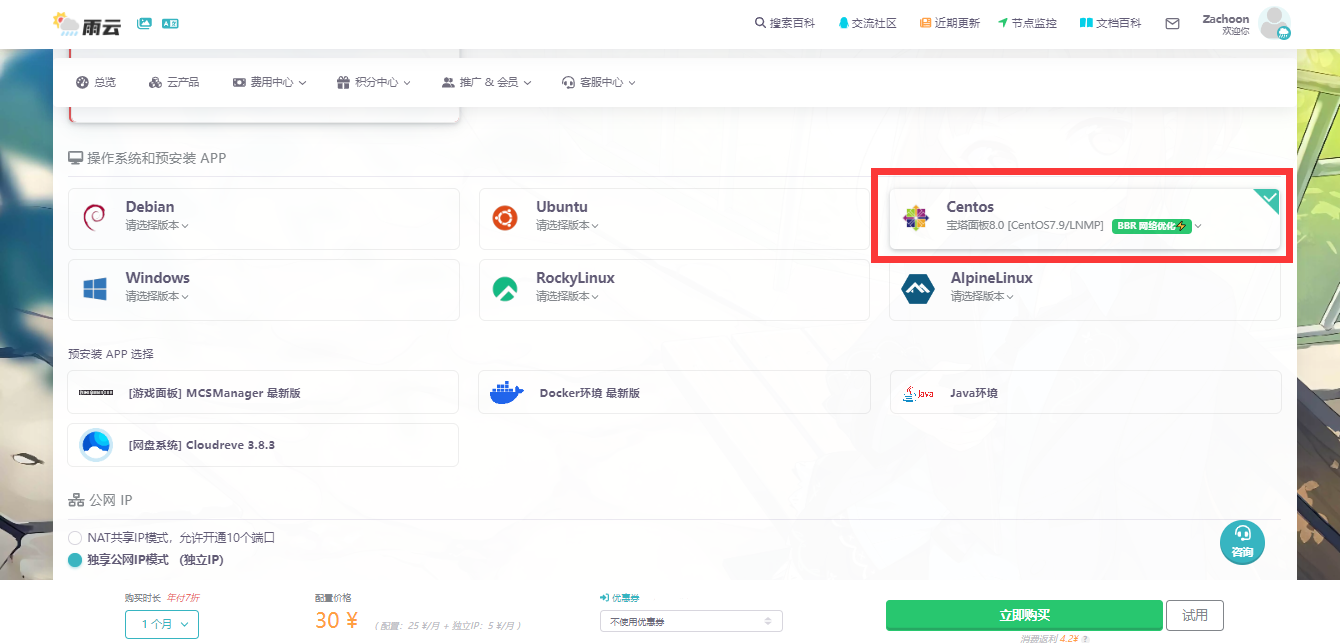Expand the 积分中心 menu
This screenshot has height=643, width=1340.
(x=374, y=82)
